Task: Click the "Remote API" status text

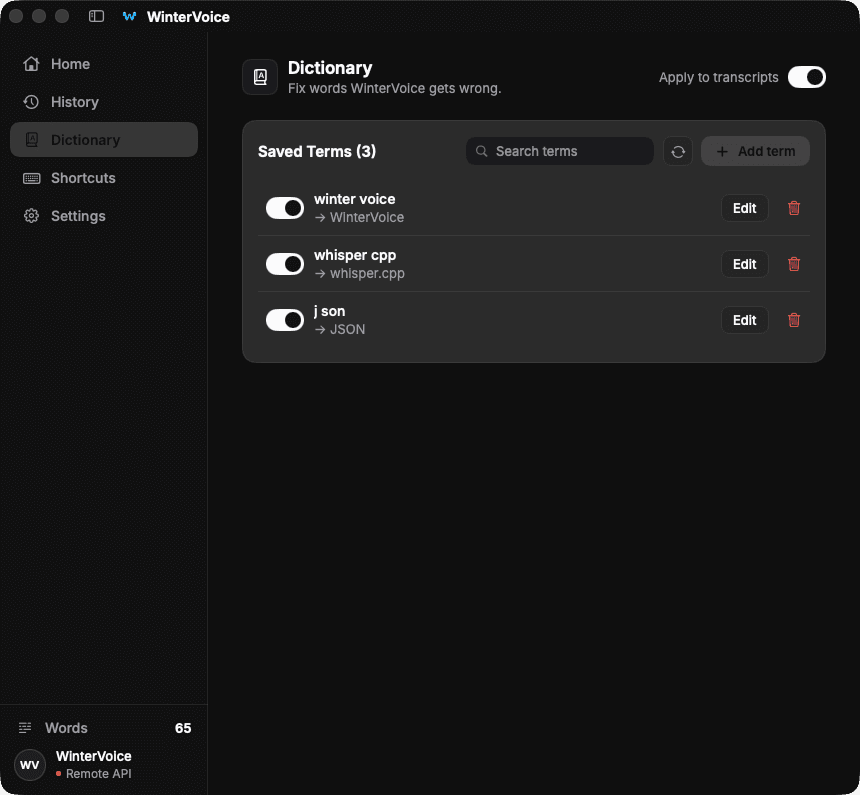Action: coord(99,774)
